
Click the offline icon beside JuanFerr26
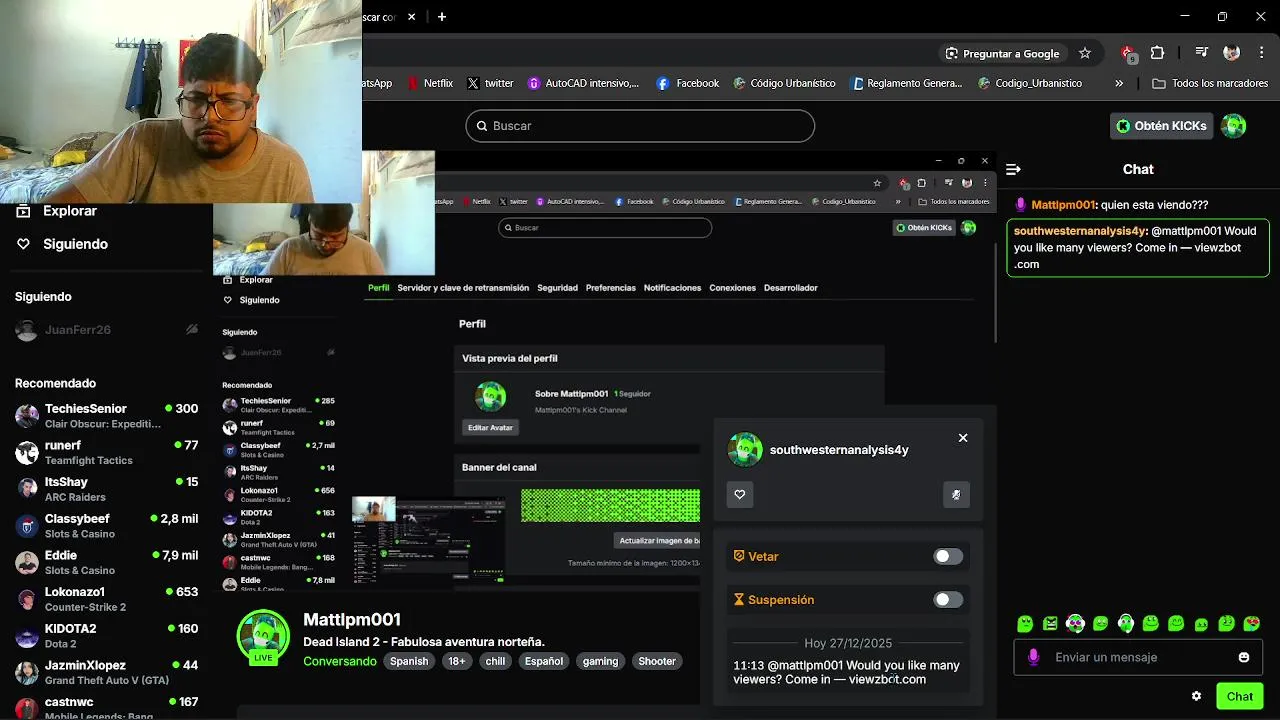192,329
